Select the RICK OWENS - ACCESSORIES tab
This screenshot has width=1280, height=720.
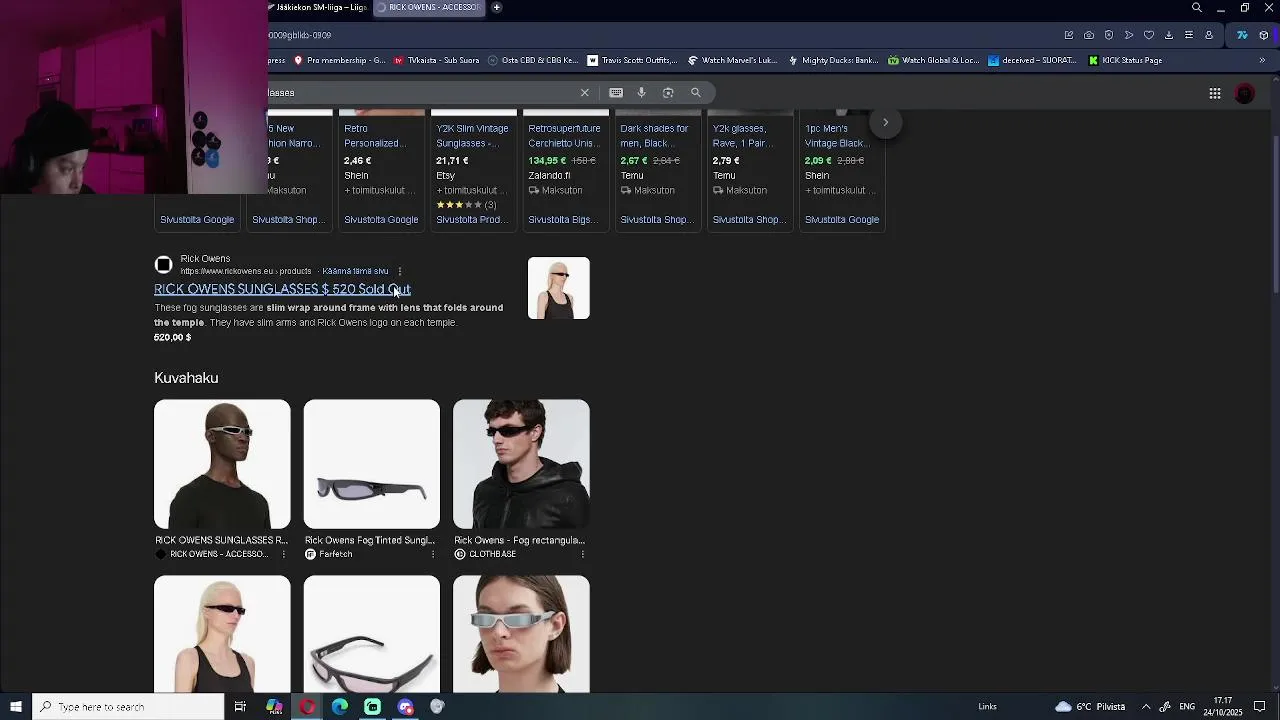(x=428, y=7)
